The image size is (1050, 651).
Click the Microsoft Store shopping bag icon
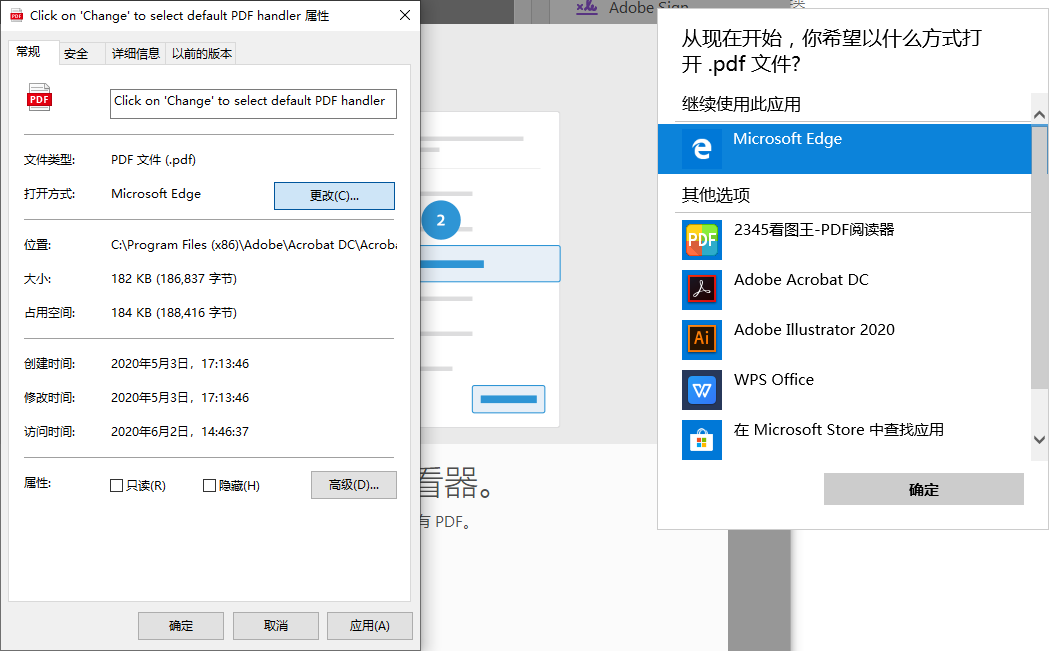[701, 440]
